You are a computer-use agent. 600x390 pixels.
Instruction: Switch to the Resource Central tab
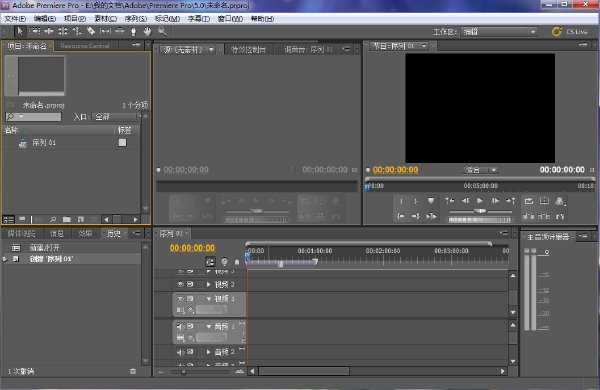coord(85,46)
